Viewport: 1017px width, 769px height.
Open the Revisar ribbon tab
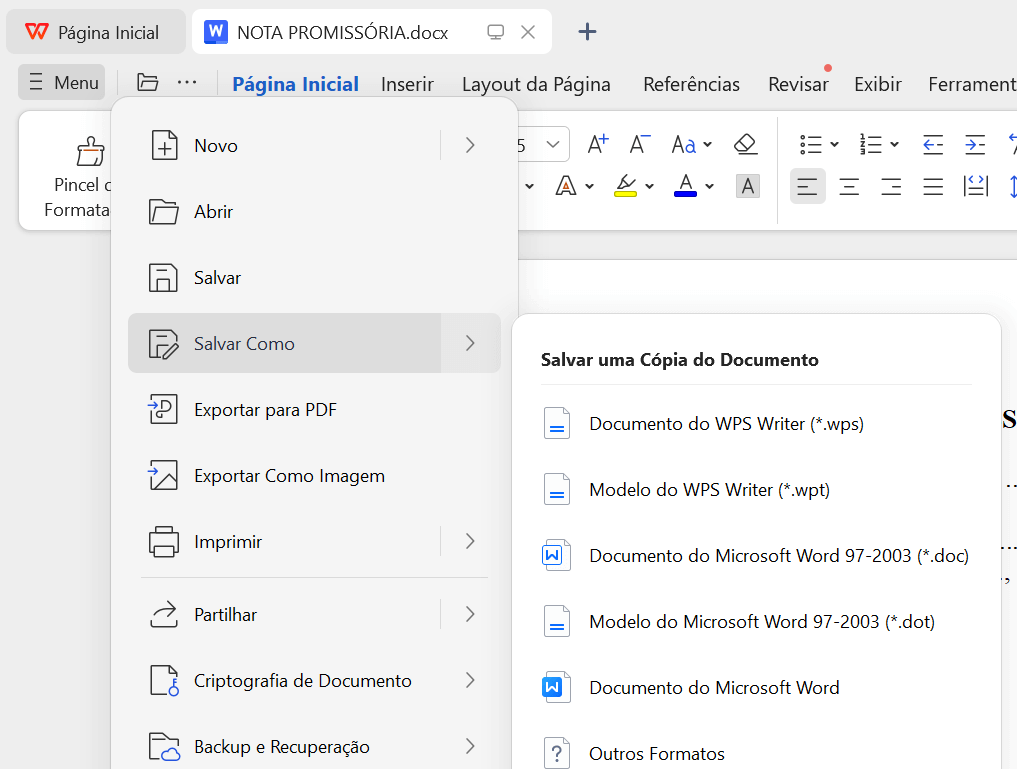[798, 84]
